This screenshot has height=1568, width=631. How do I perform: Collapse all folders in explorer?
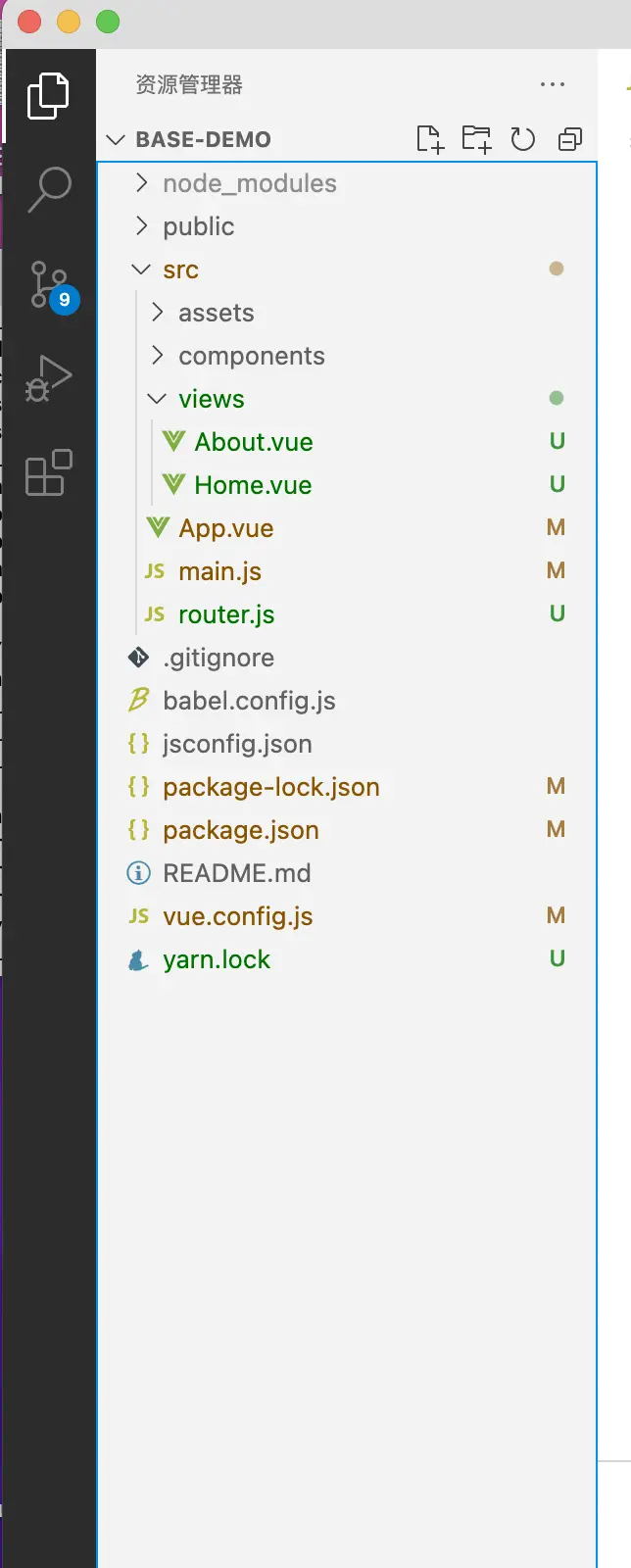[x=569, y=139]
